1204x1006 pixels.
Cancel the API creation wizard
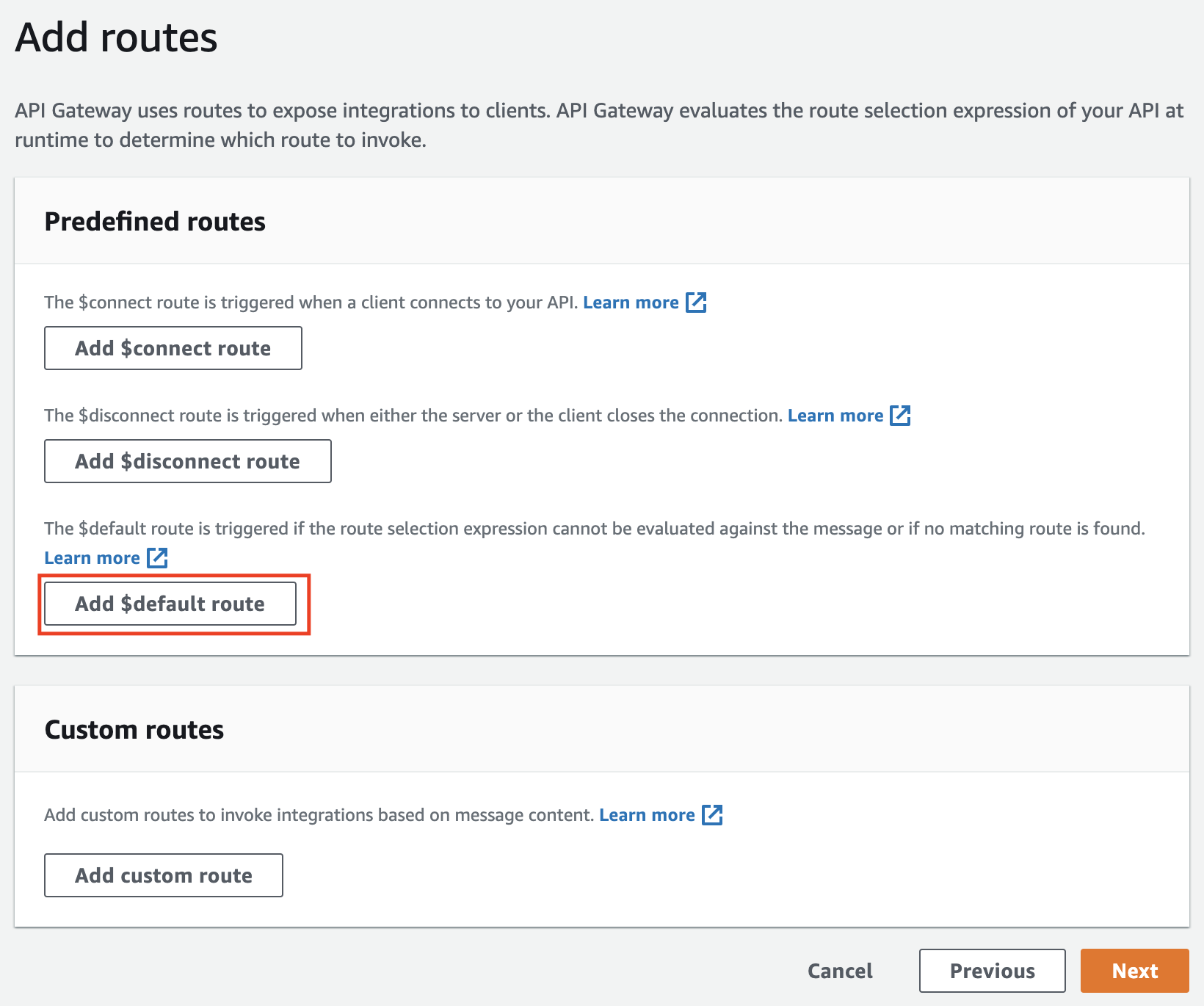[x=840, y=971]
